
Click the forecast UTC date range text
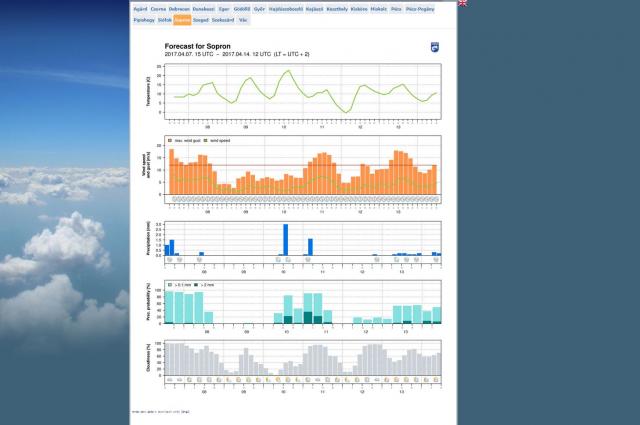point(237,54)
